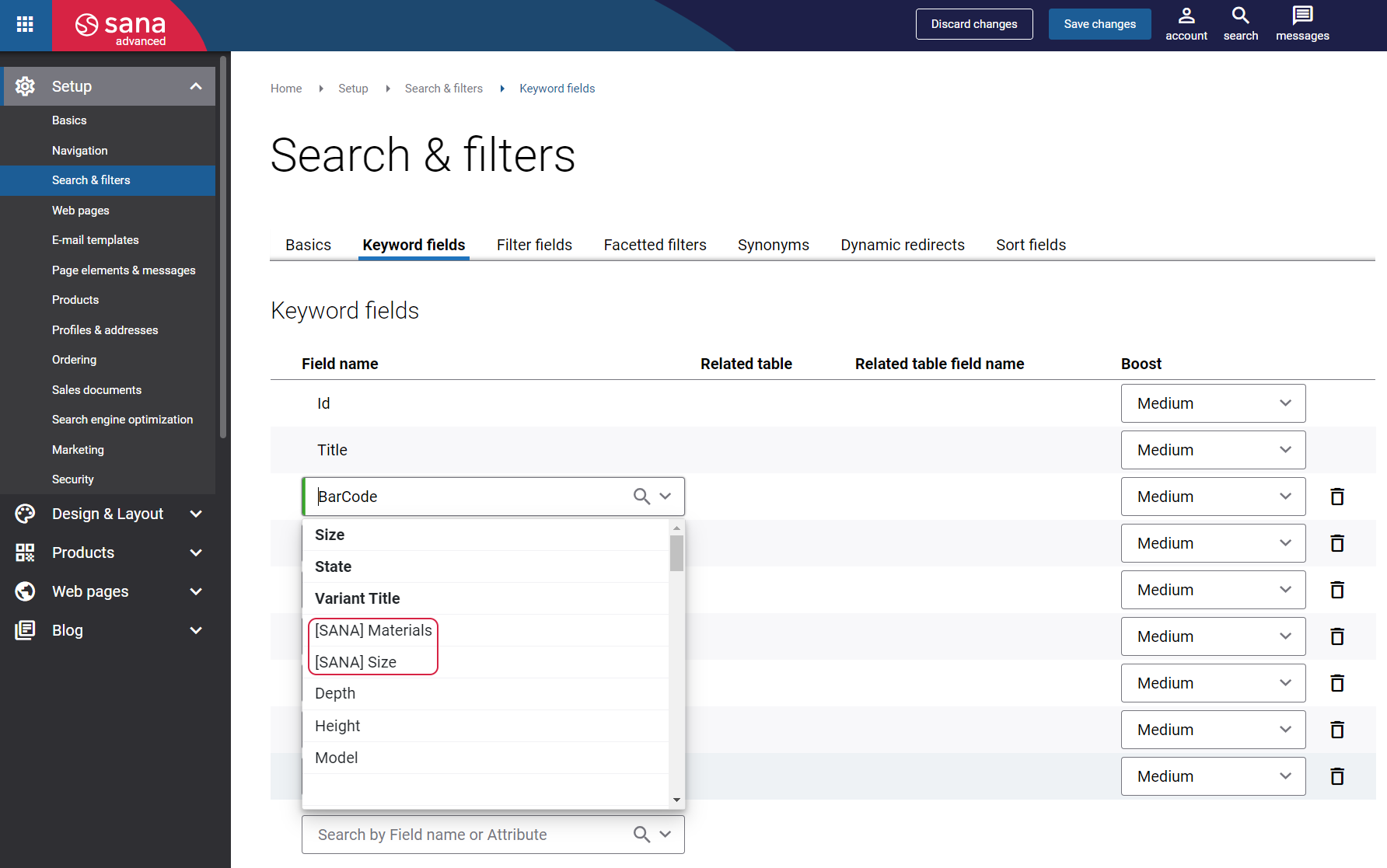
Task: Switch to the Basics tab
Action: [x=308, y=245]
